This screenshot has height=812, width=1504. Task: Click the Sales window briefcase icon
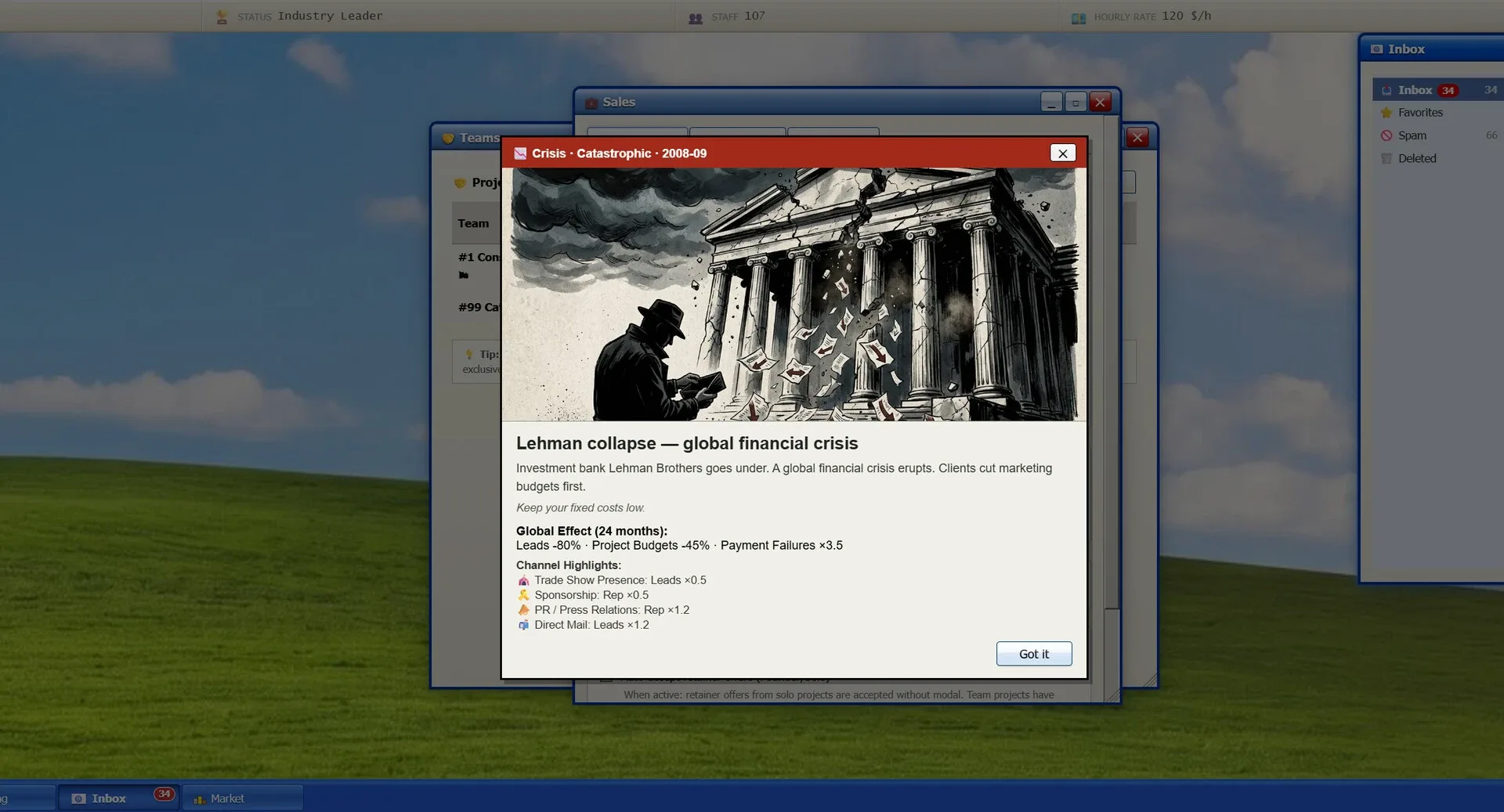pyautogui.click(x=591, y=103)
